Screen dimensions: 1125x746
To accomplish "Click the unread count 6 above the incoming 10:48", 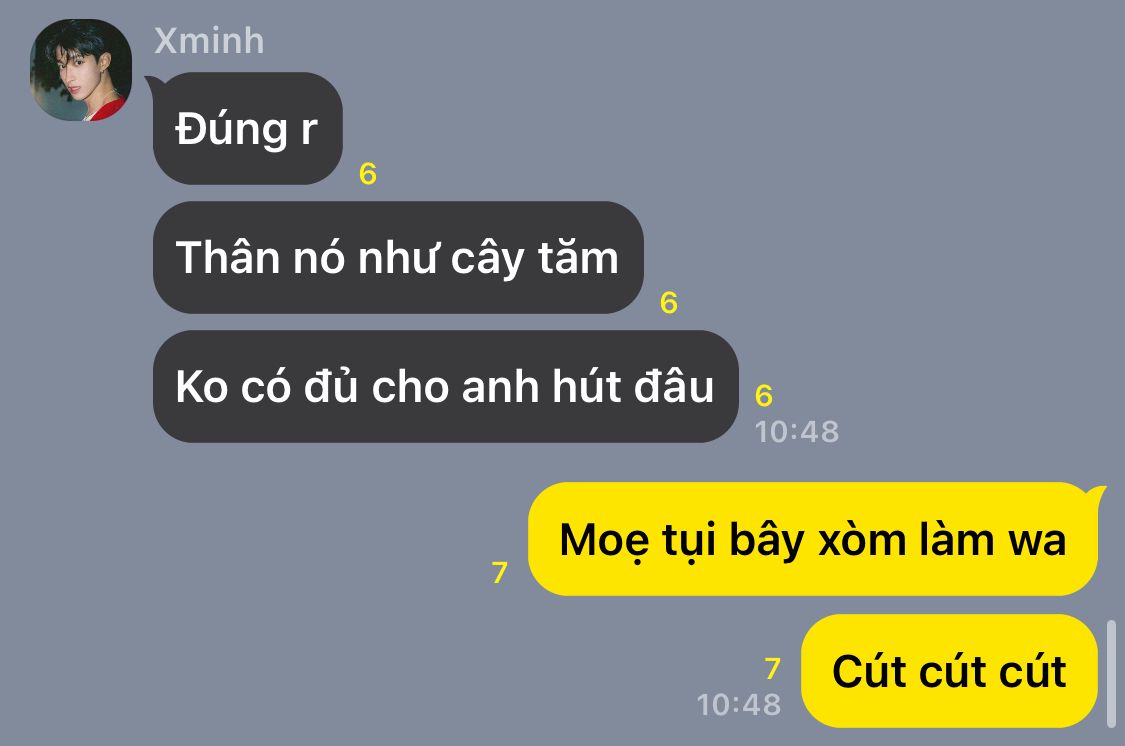I will tap(764, 396).
